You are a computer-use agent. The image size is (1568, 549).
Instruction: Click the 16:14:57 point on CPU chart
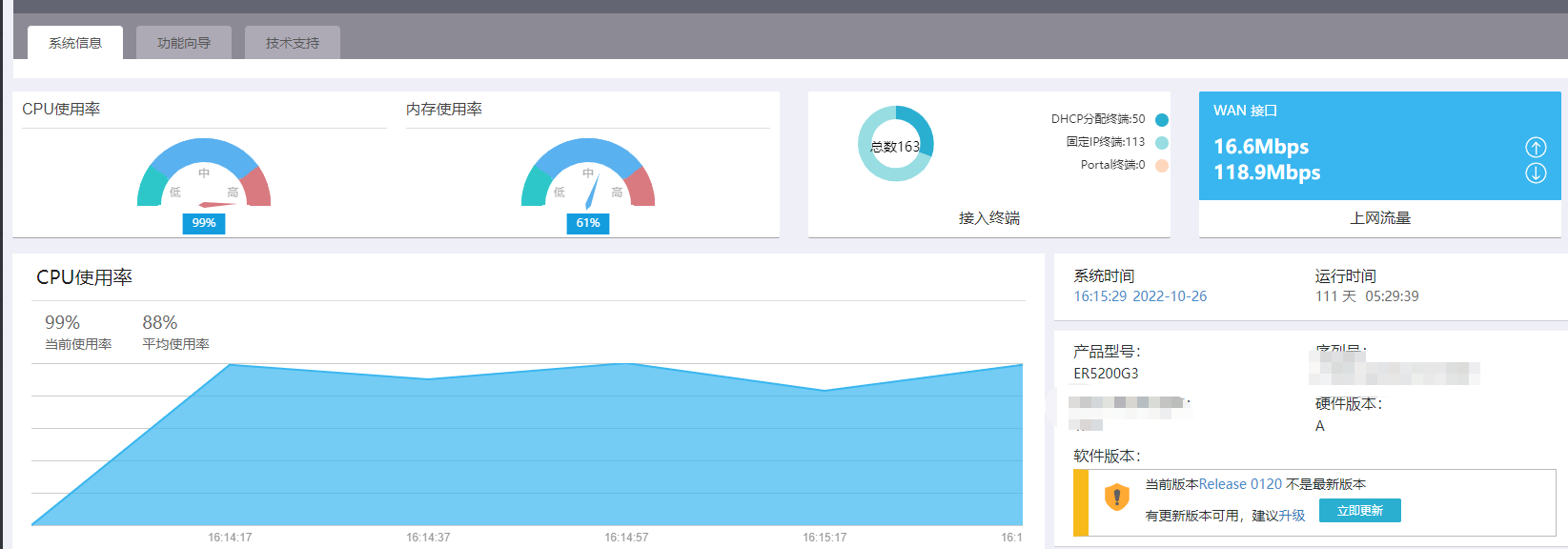point(626,363)
